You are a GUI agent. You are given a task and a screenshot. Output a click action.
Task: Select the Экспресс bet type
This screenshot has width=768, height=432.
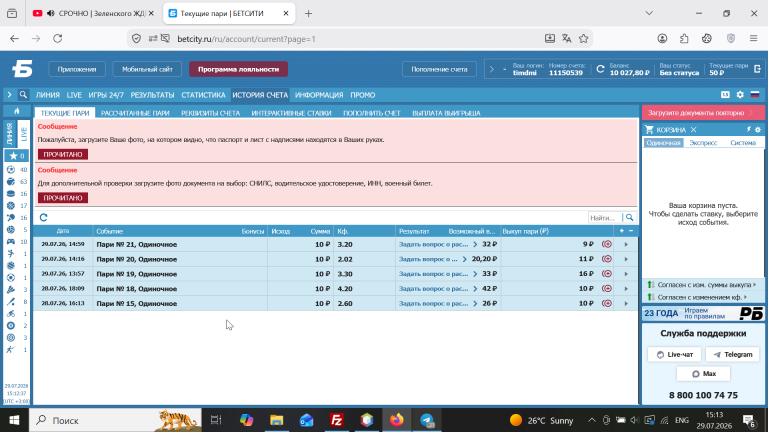pyautogui.click(x=703, y=143)
